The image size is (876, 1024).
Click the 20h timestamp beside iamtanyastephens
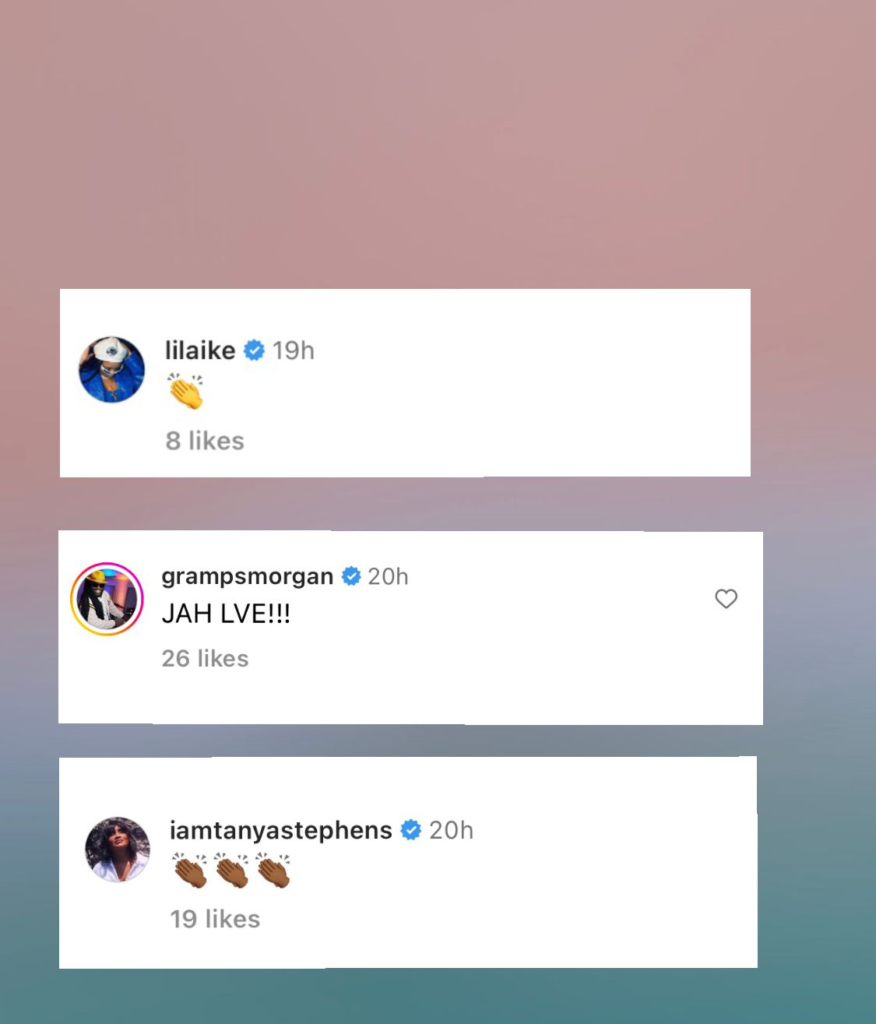(451, 830)
